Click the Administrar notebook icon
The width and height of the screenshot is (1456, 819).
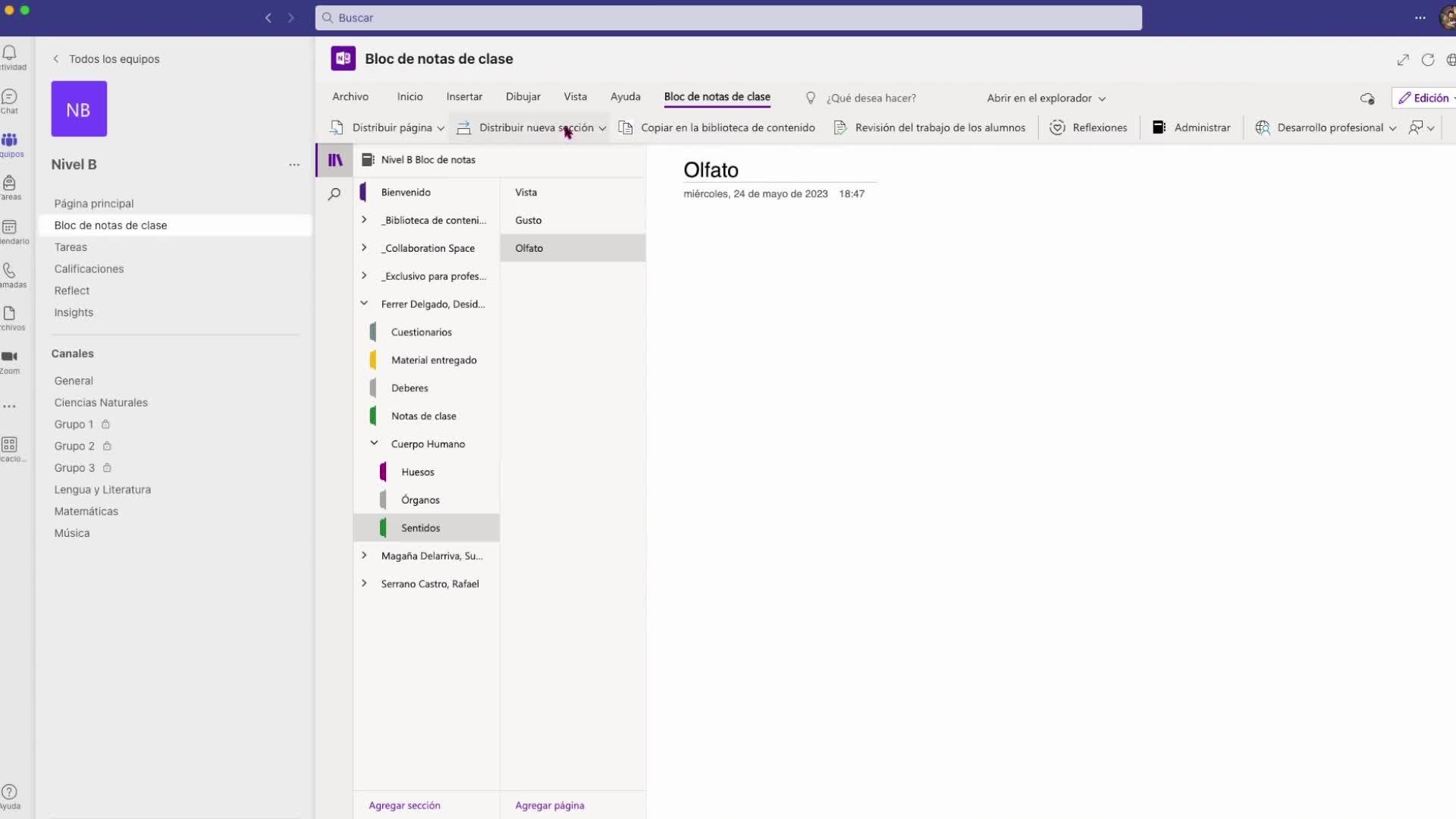tap(1159, 127)
